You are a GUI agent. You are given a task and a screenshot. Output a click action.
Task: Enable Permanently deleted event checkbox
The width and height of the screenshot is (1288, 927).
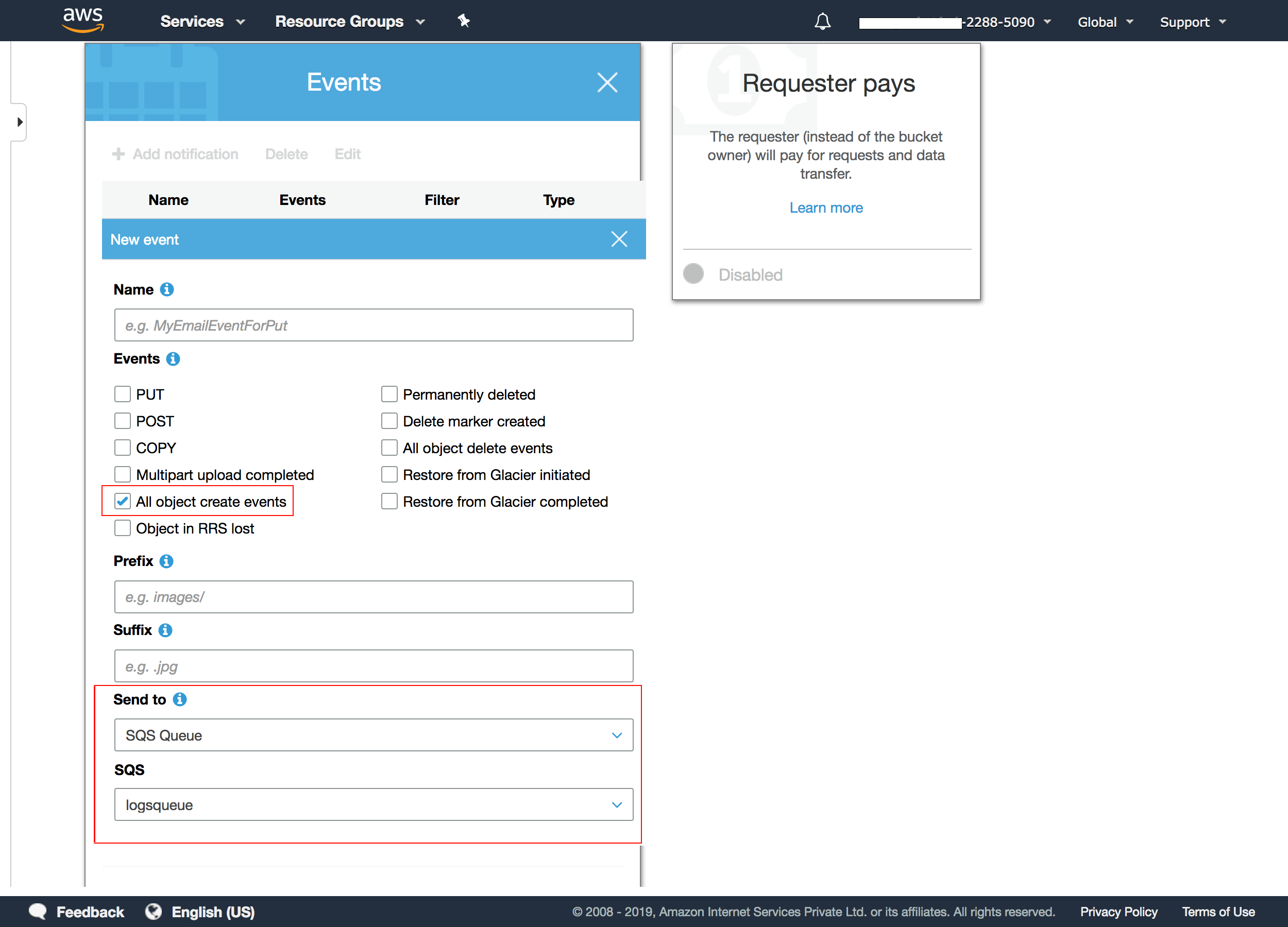pos(389,394)
